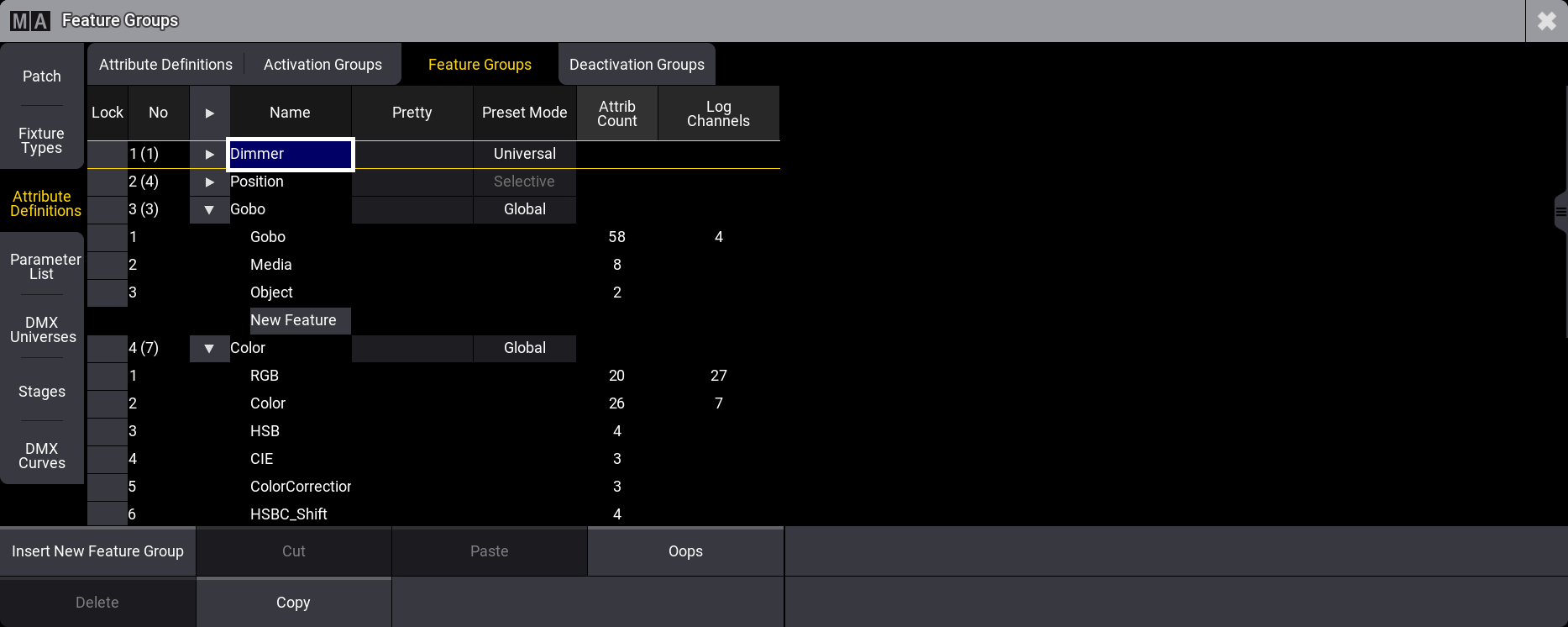Close the Feature Groups window

(x=1546, y=21)
